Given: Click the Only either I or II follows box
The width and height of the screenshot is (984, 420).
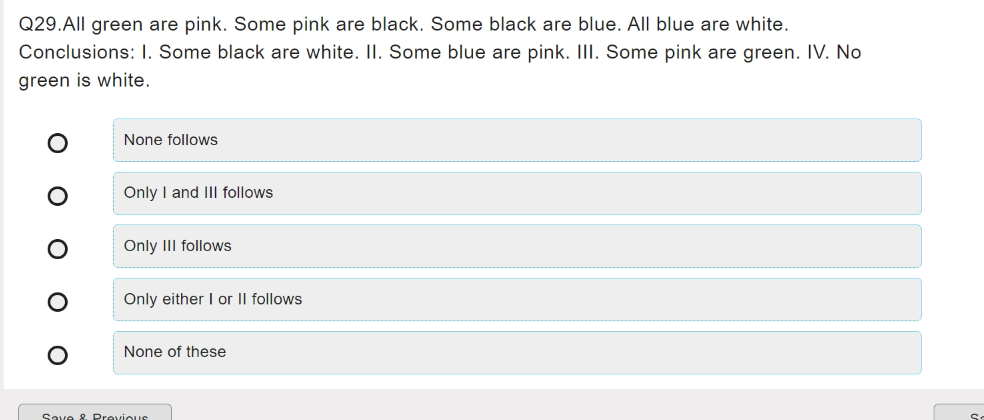Looking at the screenshot, I should click(517, 299).
